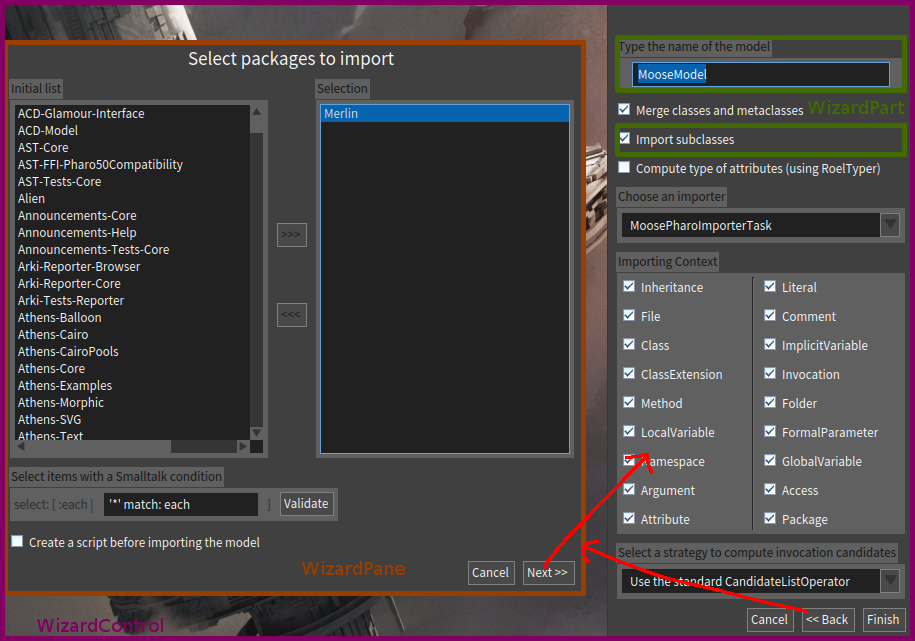Select Arki-Tests-Reporter package

coord(132,300)
